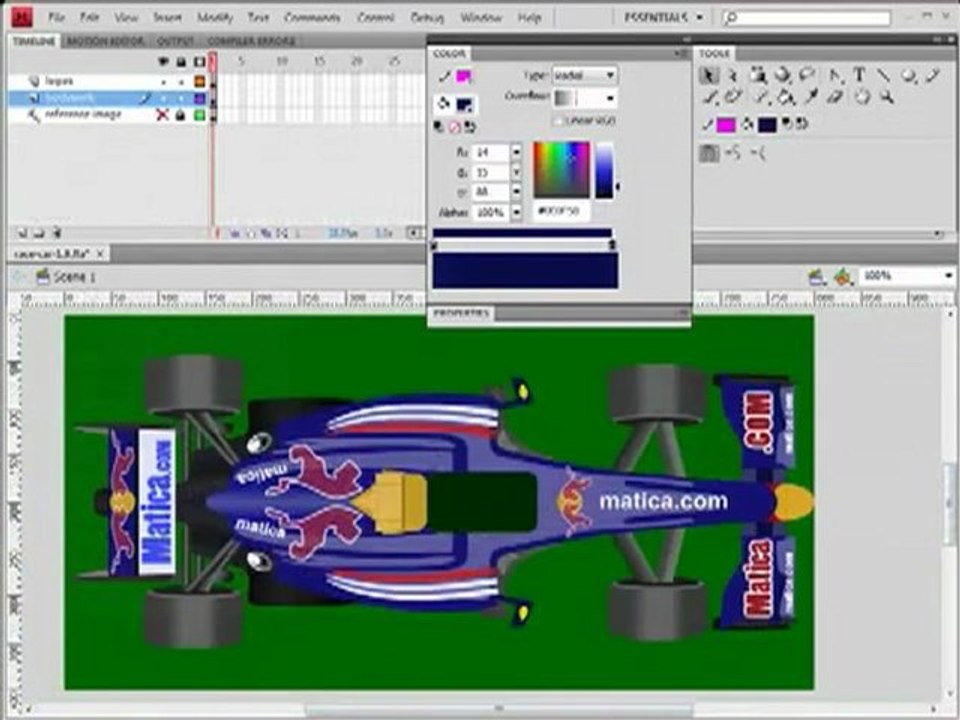The height and width of the screenshot is (720, 960).
Task: Open the red value slider arrow
Action: coord(516,152)
